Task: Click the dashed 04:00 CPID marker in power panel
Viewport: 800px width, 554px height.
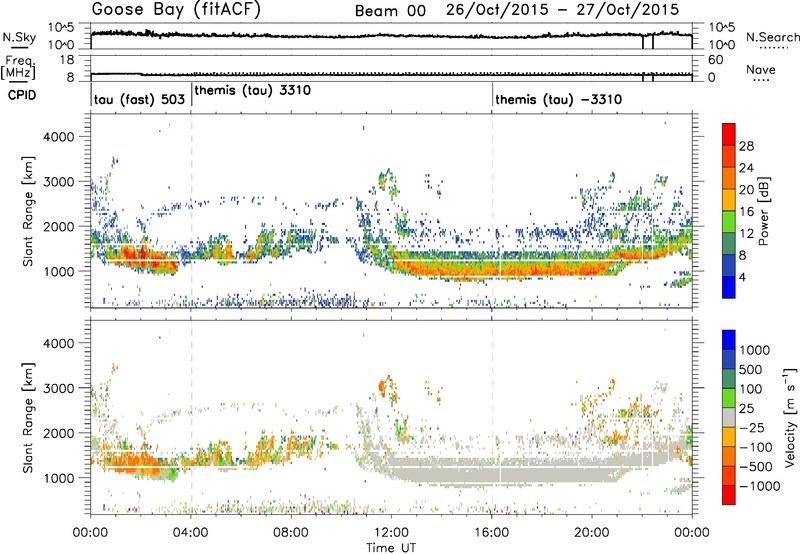Action: click(191, 210)
